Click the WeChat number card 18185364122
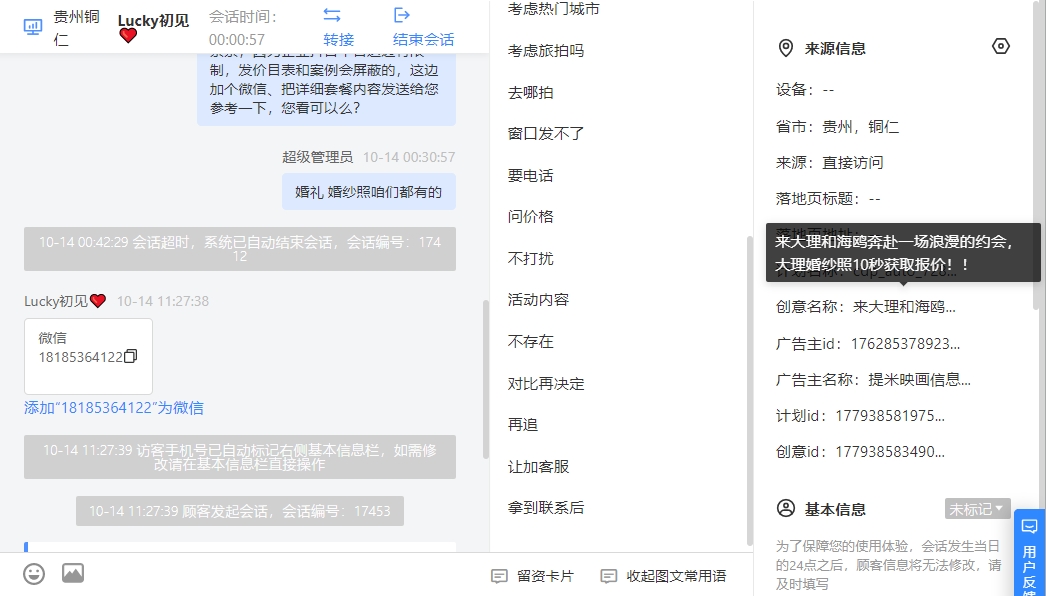1046x596 pixels. tap(88, 356)
